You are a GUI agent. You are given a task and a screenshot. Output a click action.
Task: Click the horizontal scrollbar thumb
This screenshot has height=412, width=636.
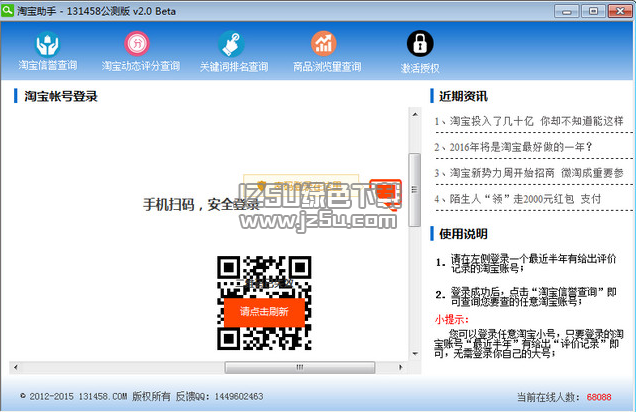300,367
